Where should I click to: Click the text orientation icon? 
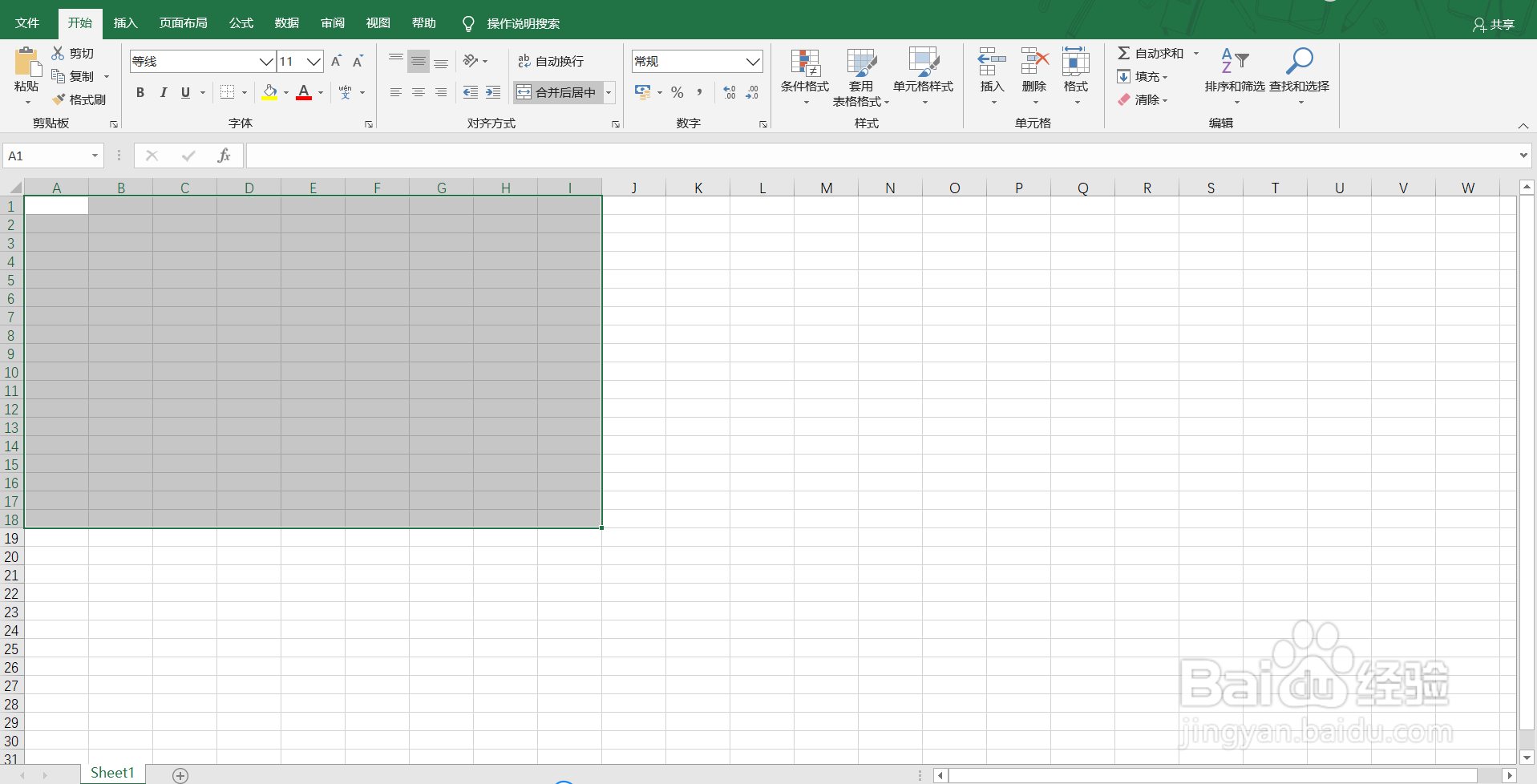click(x=471, y=61)
